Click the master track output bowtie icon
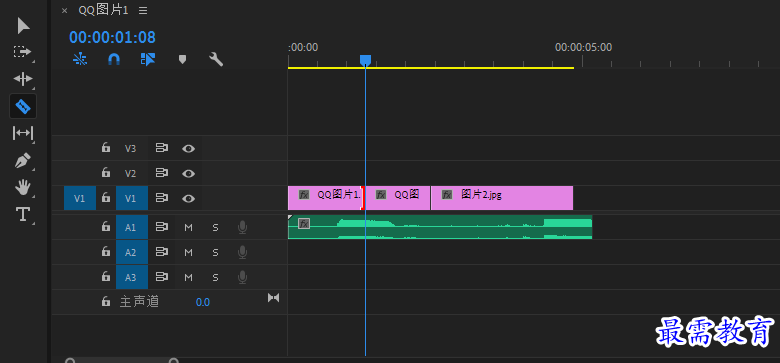The width and height of the screenshot is (780, 363). (274, 297)
